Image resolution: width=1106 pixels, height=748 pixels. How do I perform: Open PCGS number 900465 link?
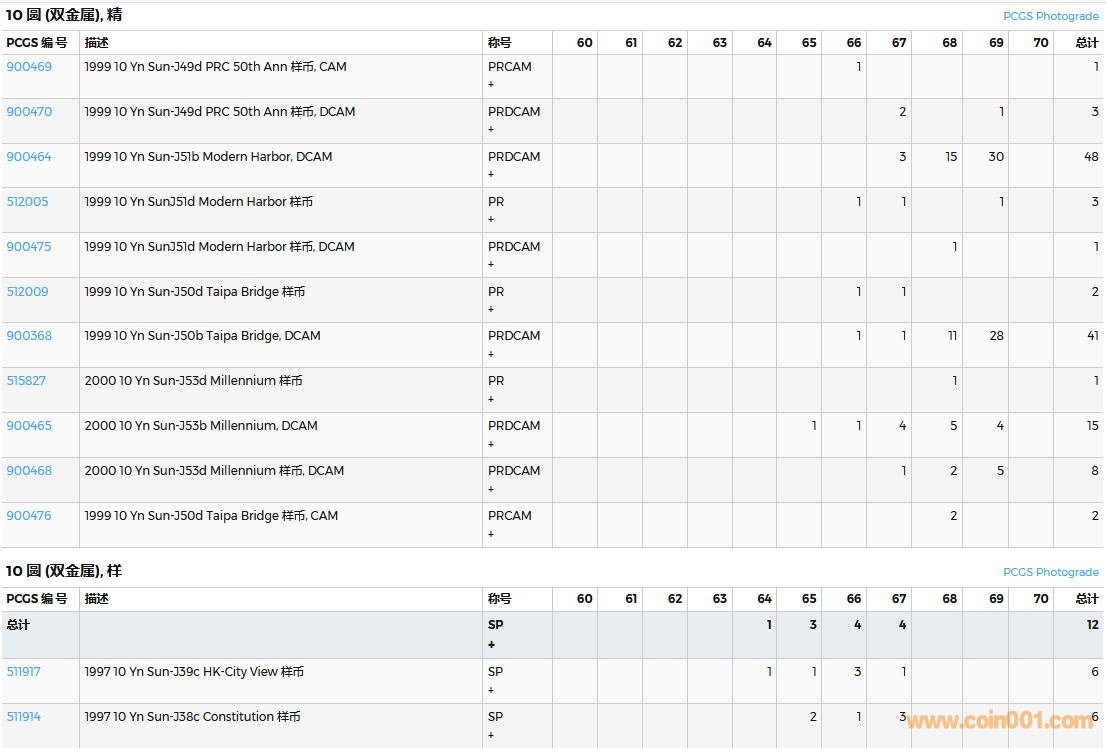pyautogui.click(x=29, y=426)
